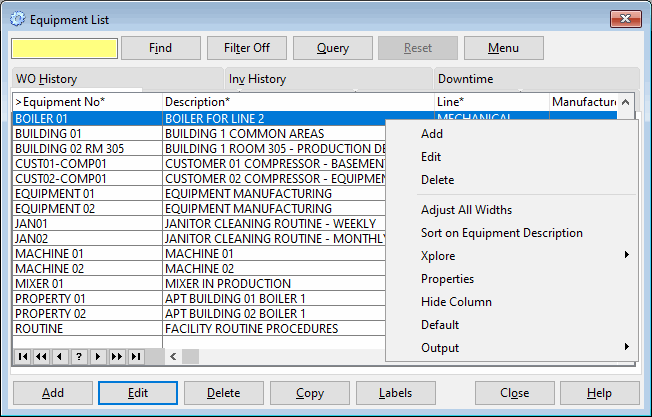Screen dimensions: 652x417
Task: Click the question mark locate icon
Action: tap(78, 356)
